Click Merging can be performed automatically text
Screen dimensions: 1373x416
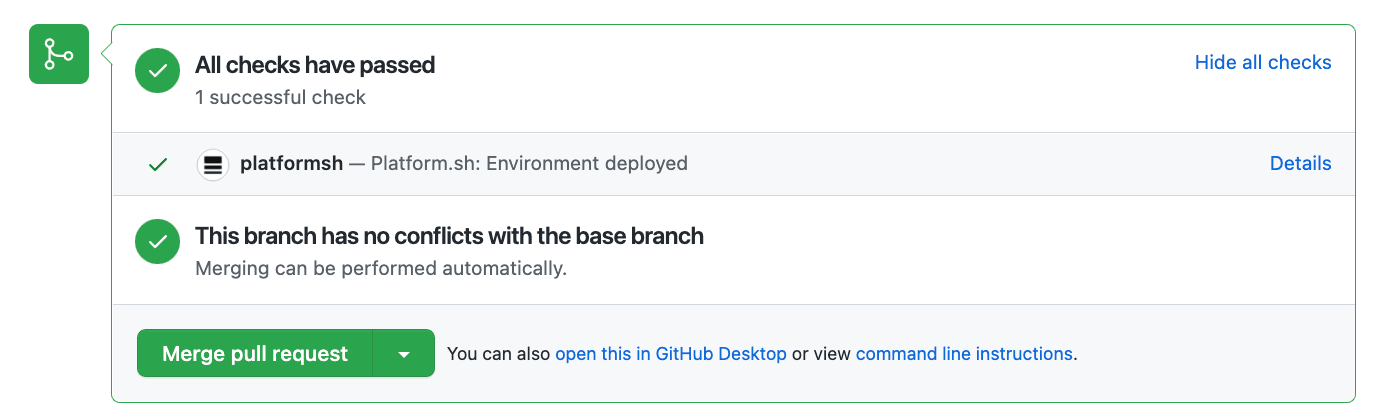click(381, 268)
